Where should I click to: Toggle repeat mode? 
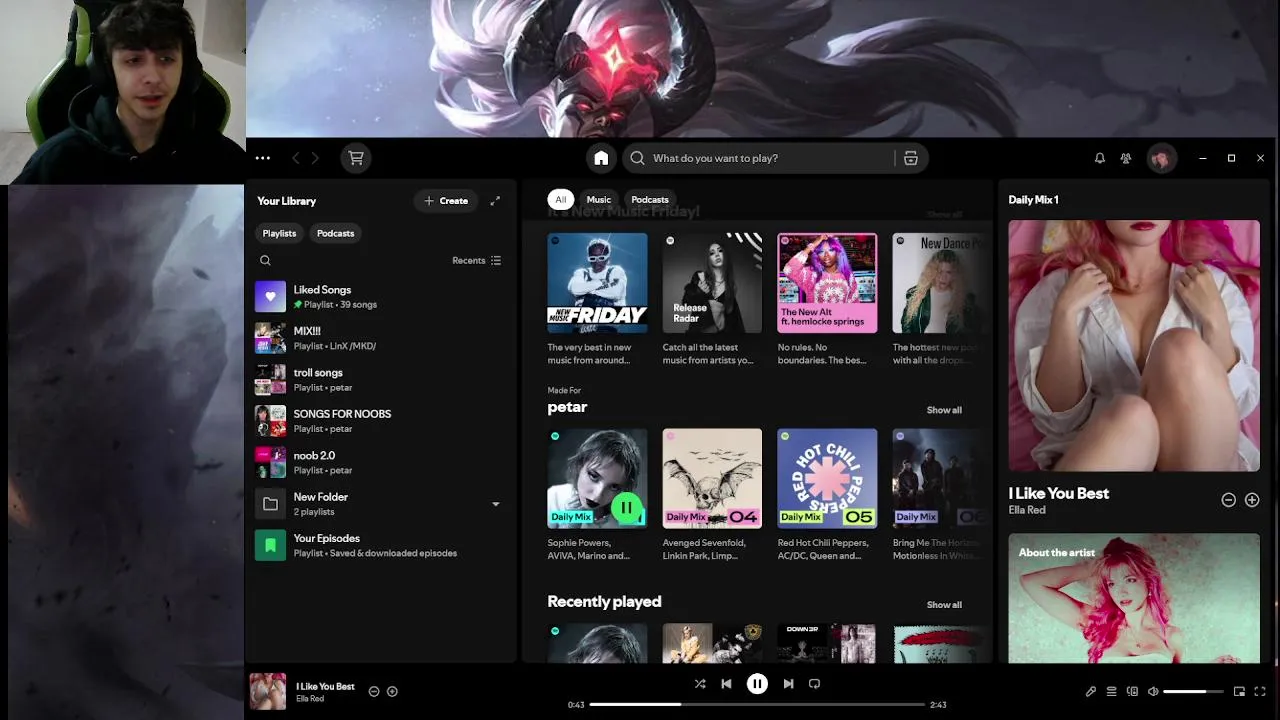point(814,684)
